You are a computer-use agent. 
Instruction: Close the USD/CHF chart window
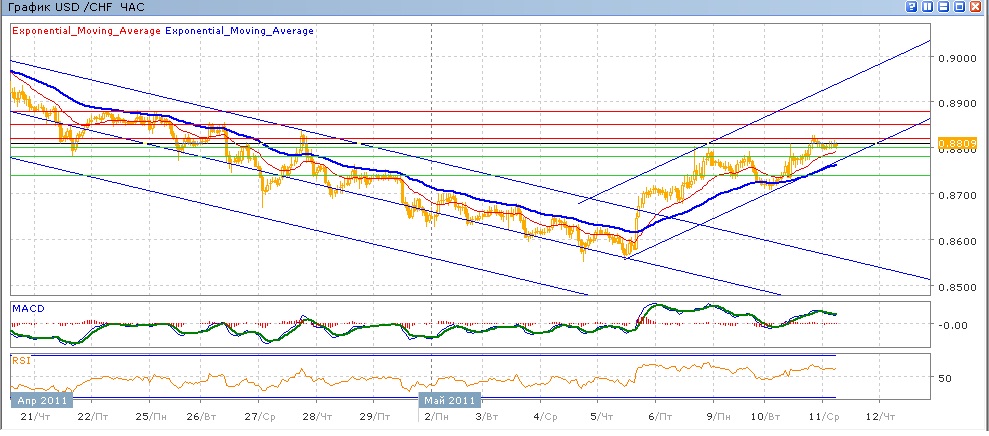(x=975, y=7)
